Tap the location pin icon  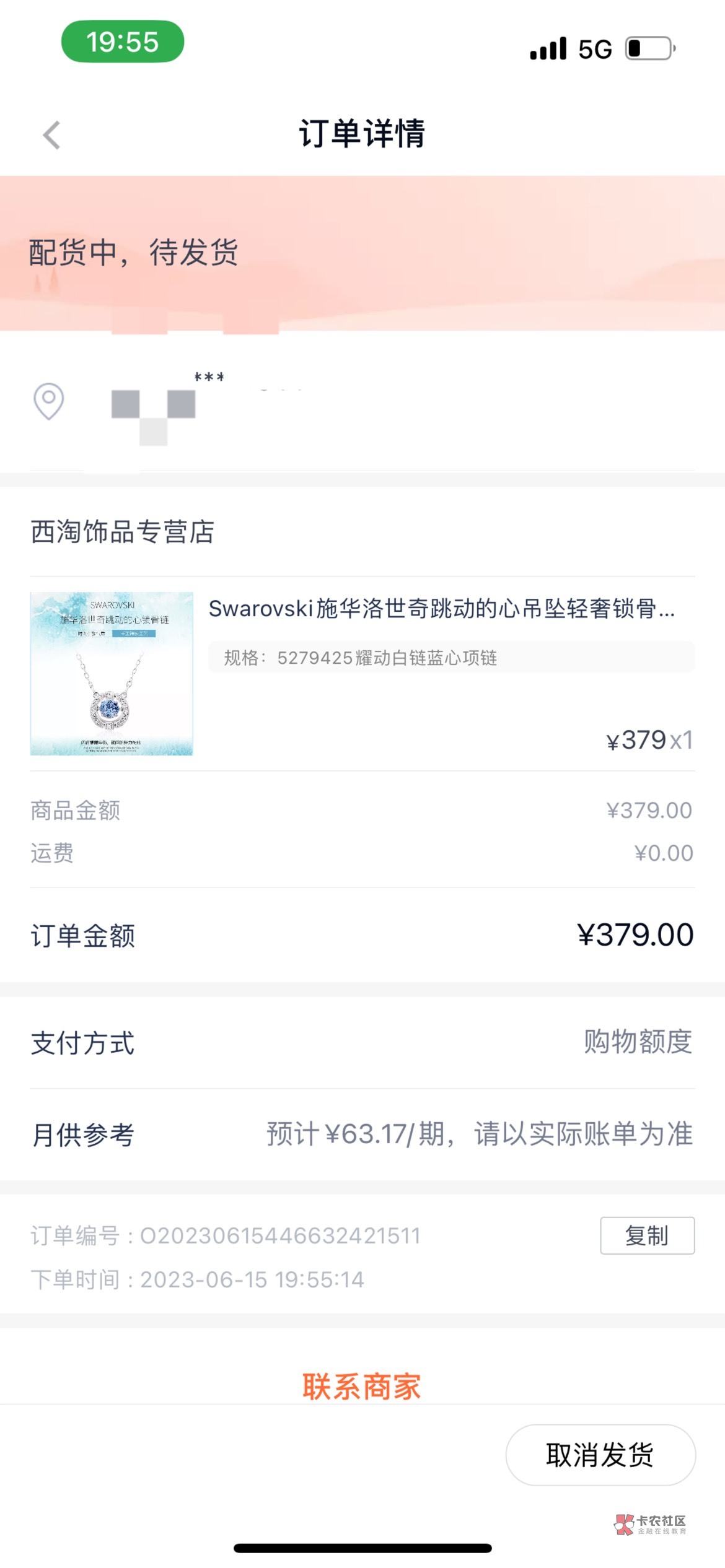[x=48, y=401]
